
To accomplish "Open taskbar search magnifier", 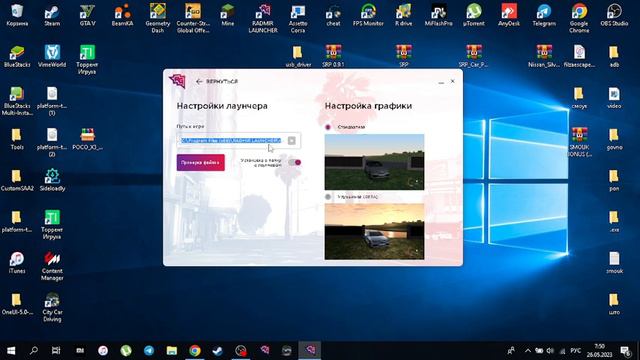I will pos(34,351).
